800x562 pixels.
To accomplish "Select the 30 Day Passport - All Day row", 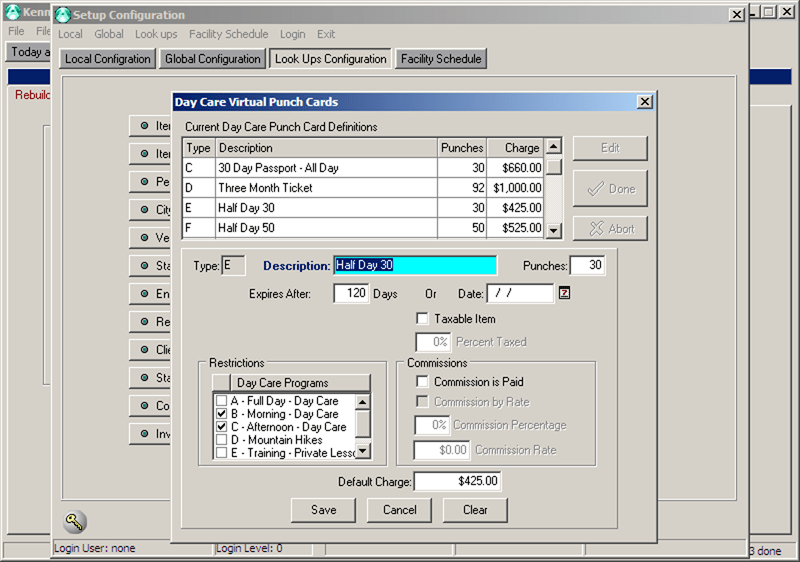I will 363,168.
